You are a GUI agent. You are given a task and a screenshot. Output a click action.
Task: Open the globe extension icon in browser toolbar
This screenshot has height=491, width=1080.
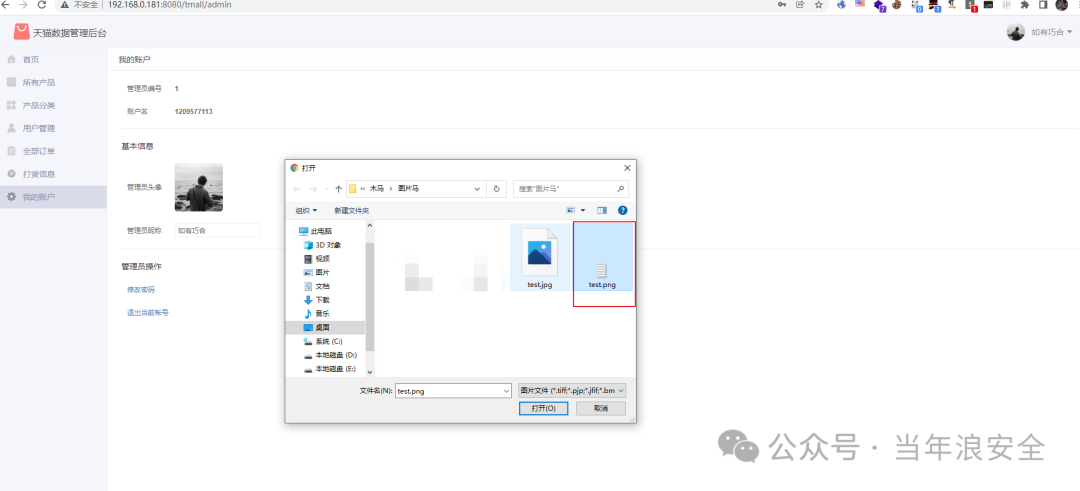[x=842, y=5]
